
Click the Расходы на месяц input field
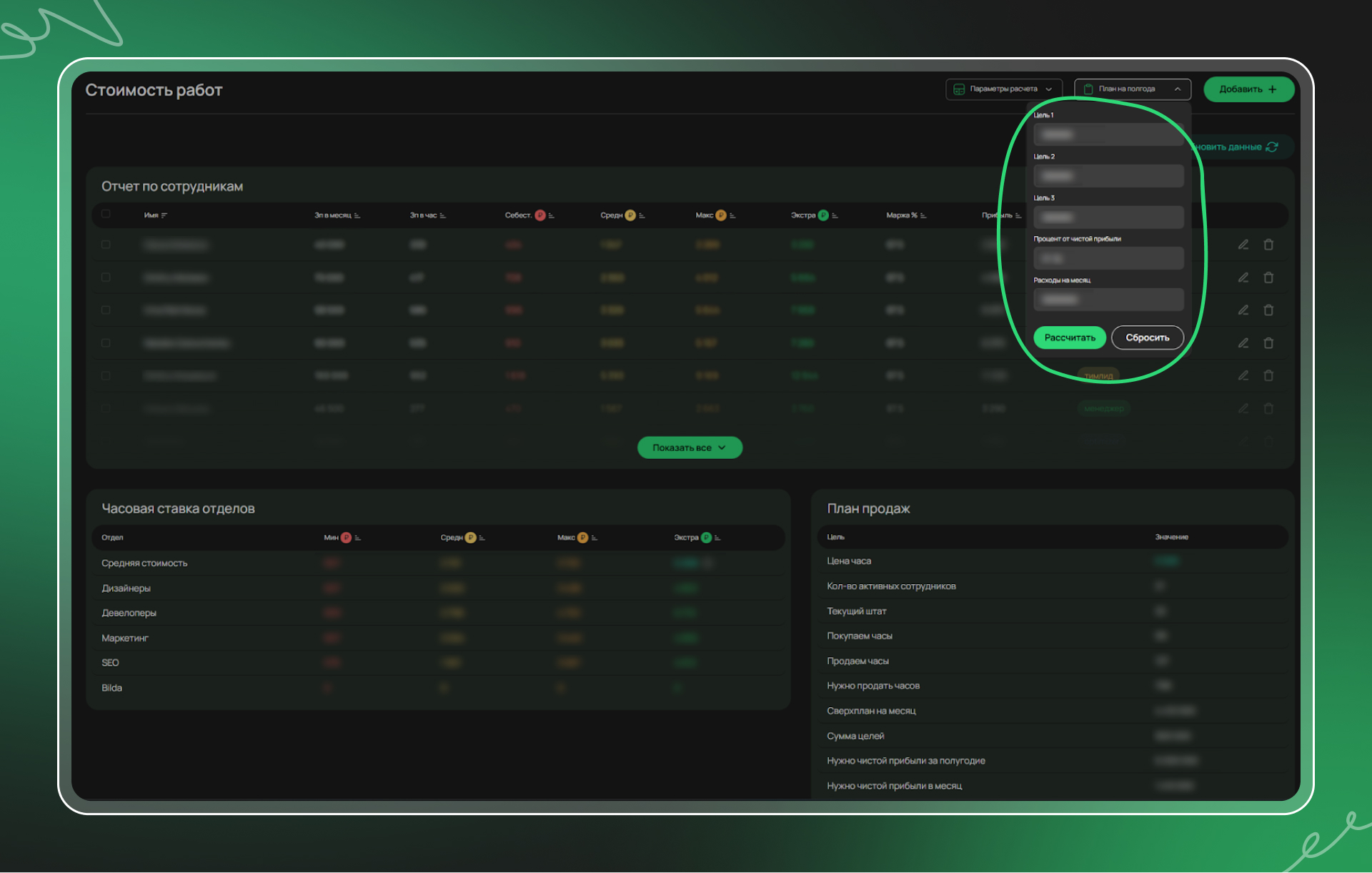(x=1108, y=300)
